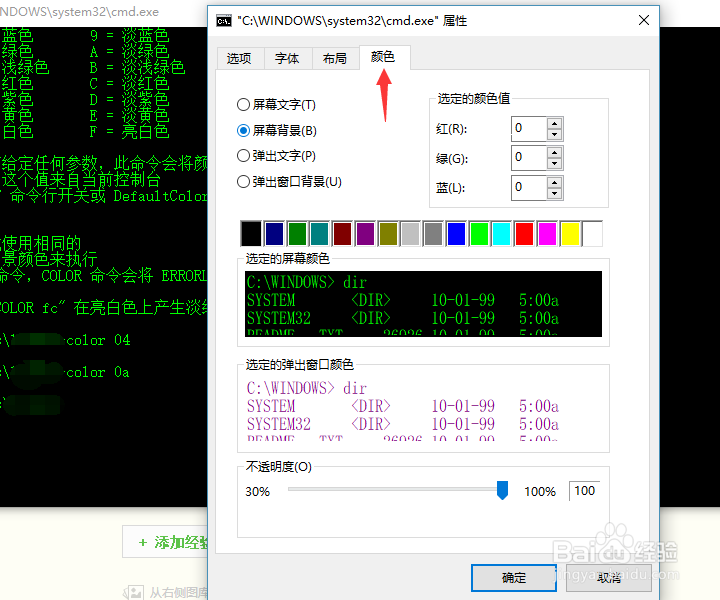Open the cmd icon system menu in properties title bar
This screenshot has width=720, height=600.
[224, 21]
